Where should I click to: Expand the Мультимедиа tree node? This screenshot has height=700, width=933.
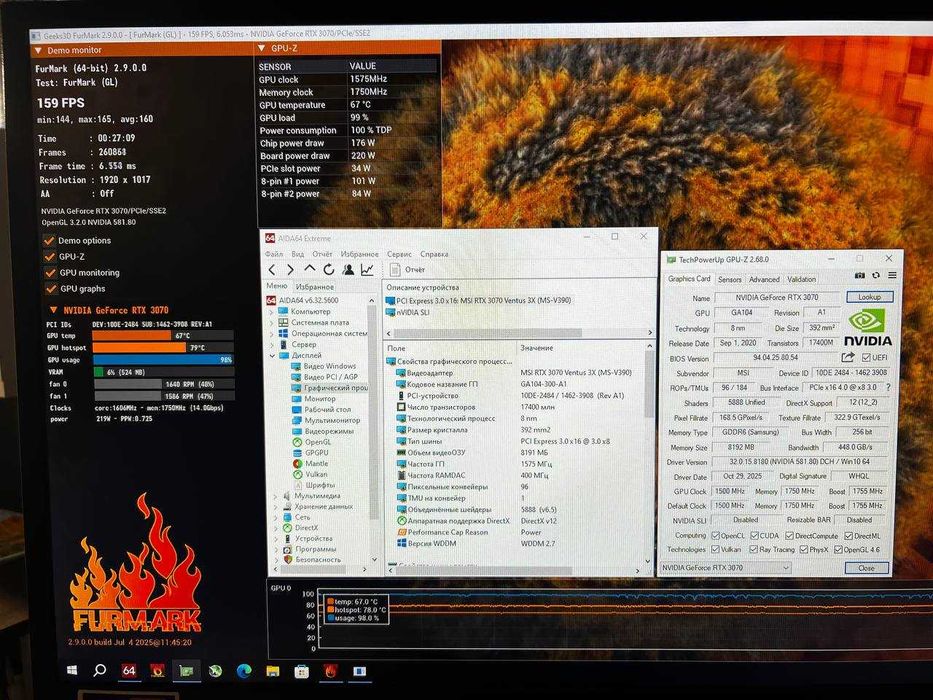275,496
